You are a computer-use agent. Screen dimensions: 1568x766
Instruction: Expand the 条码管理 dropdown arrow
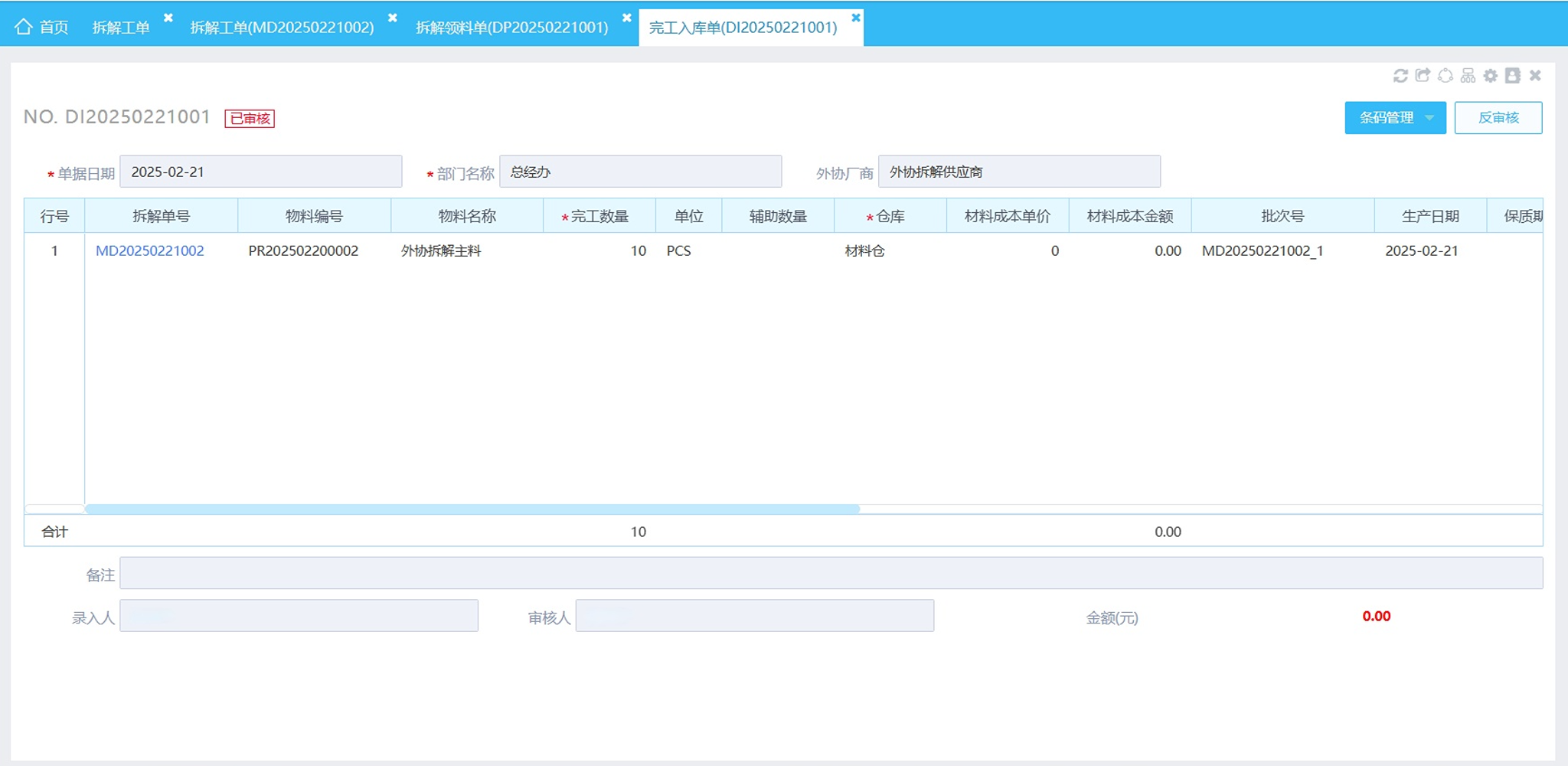1429,118
